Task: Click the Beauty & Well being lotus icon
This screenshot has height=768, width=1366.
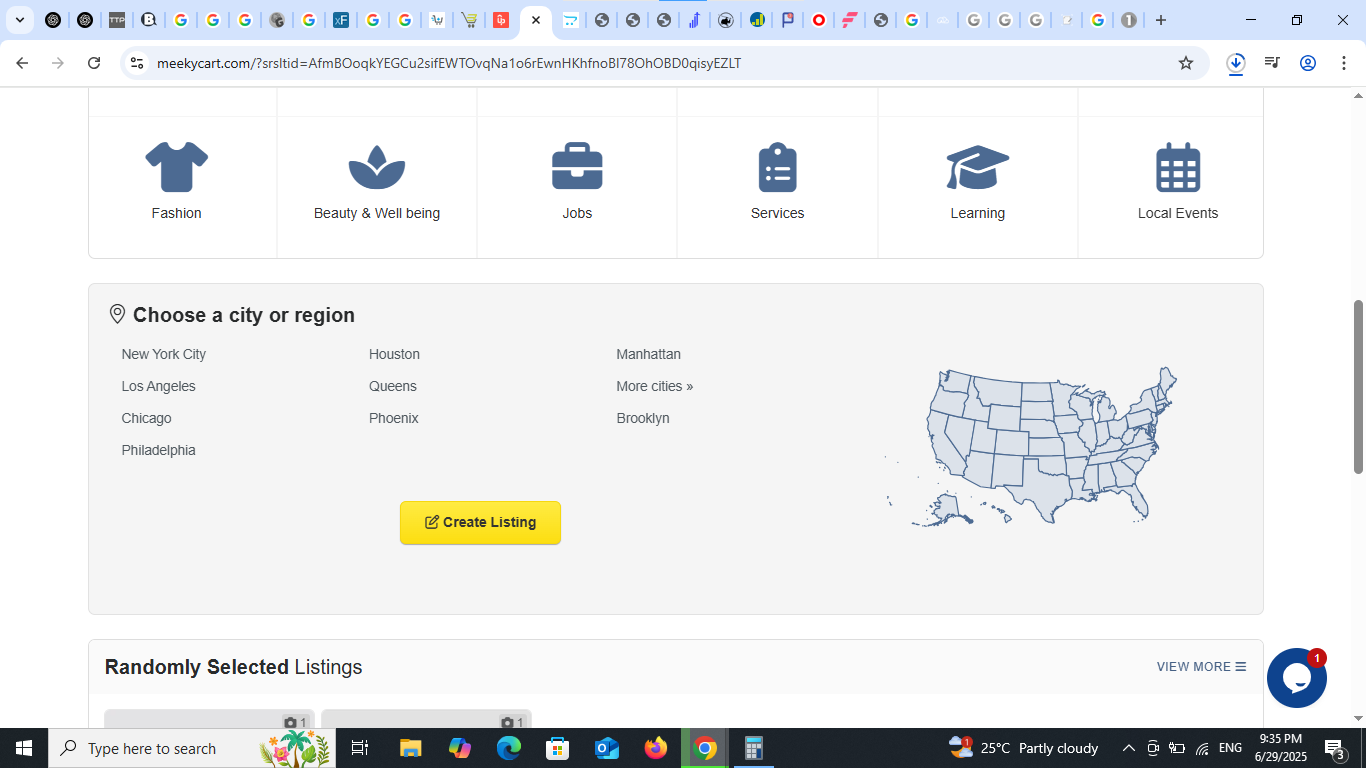Action: tap(377, 167)
